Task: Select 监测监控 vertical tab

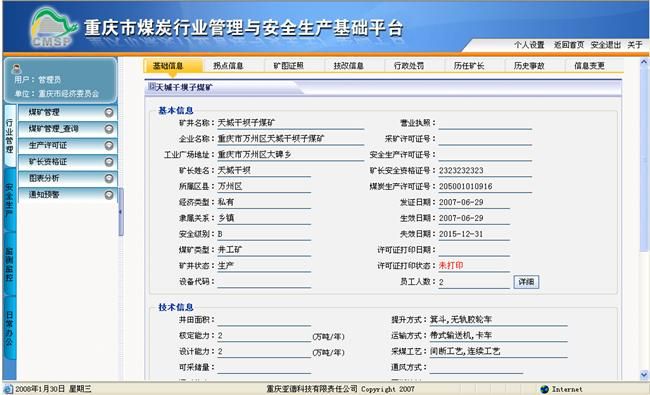Action: coord(10,264)
